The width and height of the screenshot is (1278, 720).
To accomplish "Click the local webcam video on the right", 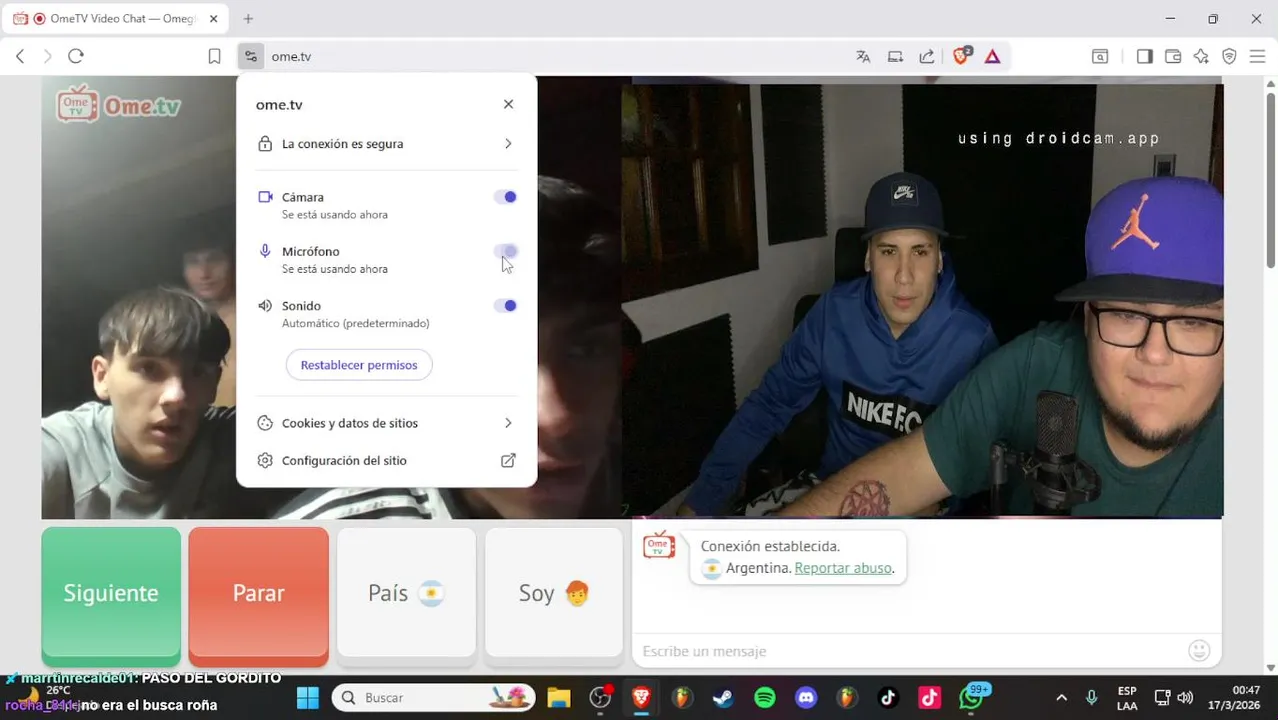I will point(922,302).
